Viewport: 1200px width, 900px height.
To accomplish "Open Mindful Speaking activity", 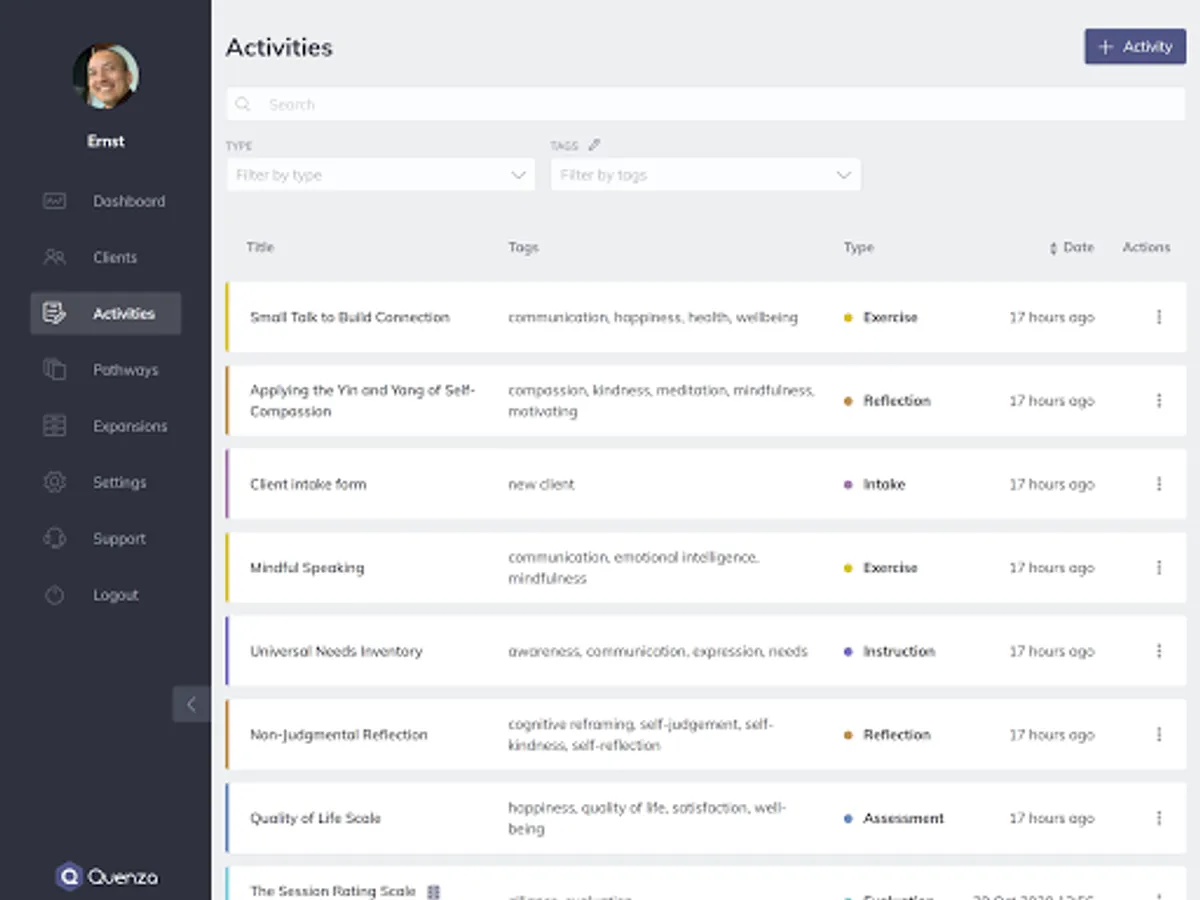I will tap(307, 568).
